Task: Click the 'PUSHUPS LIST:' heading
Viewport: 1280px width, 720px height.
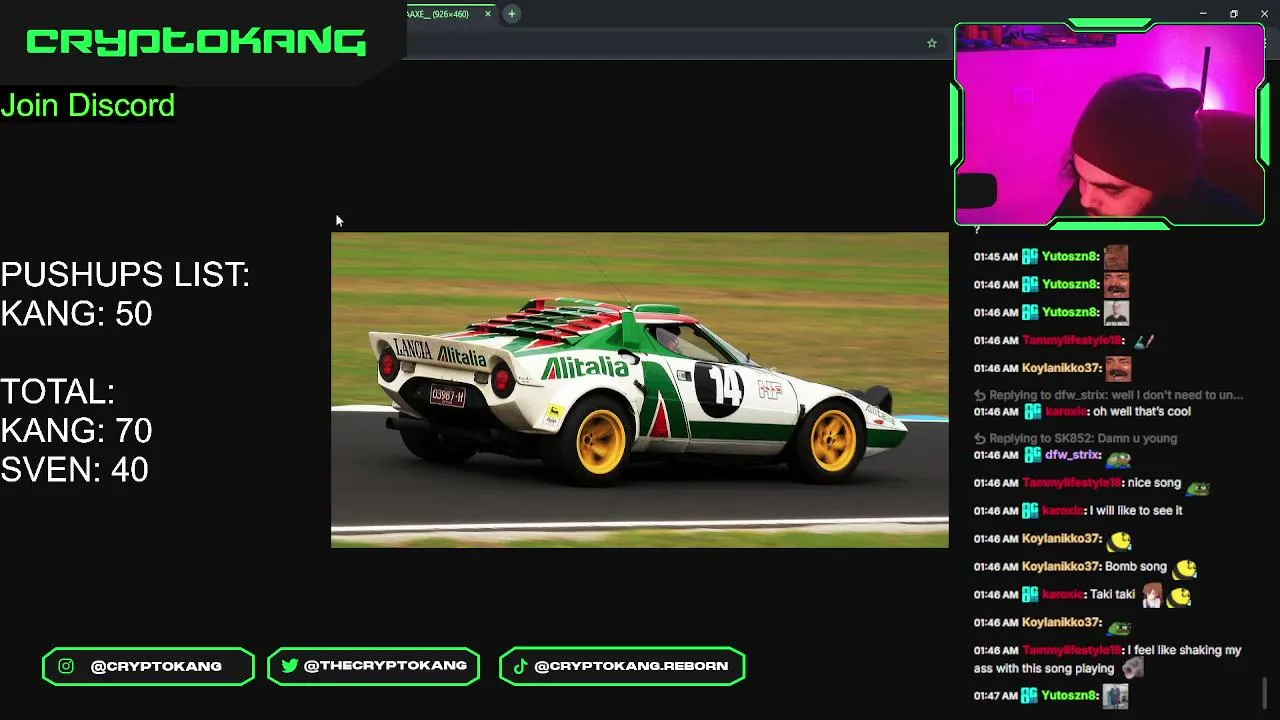Action: click(125, 275)
